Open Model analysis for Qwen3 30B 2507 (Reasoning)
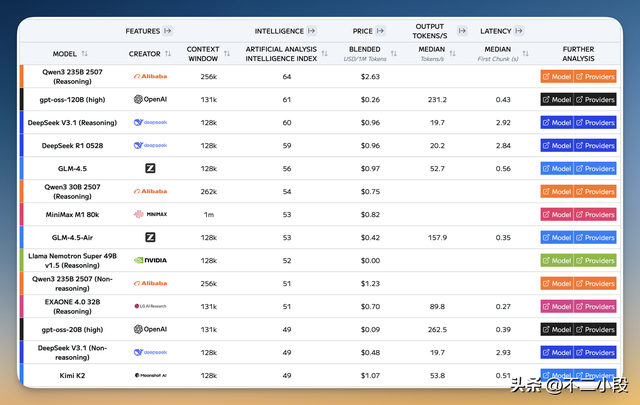This screenshot has height=405, width=640. (557, 191)
